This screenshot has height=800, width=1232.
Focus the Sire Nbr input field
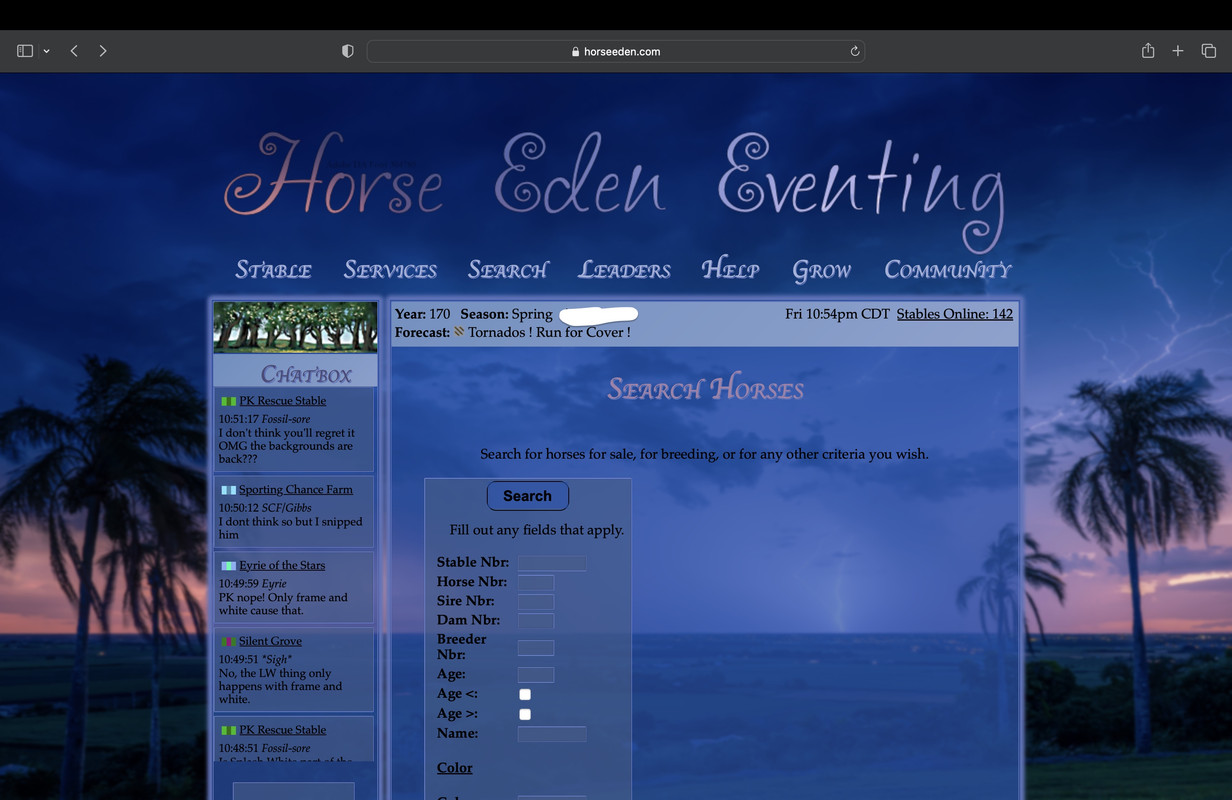(536, 601)
